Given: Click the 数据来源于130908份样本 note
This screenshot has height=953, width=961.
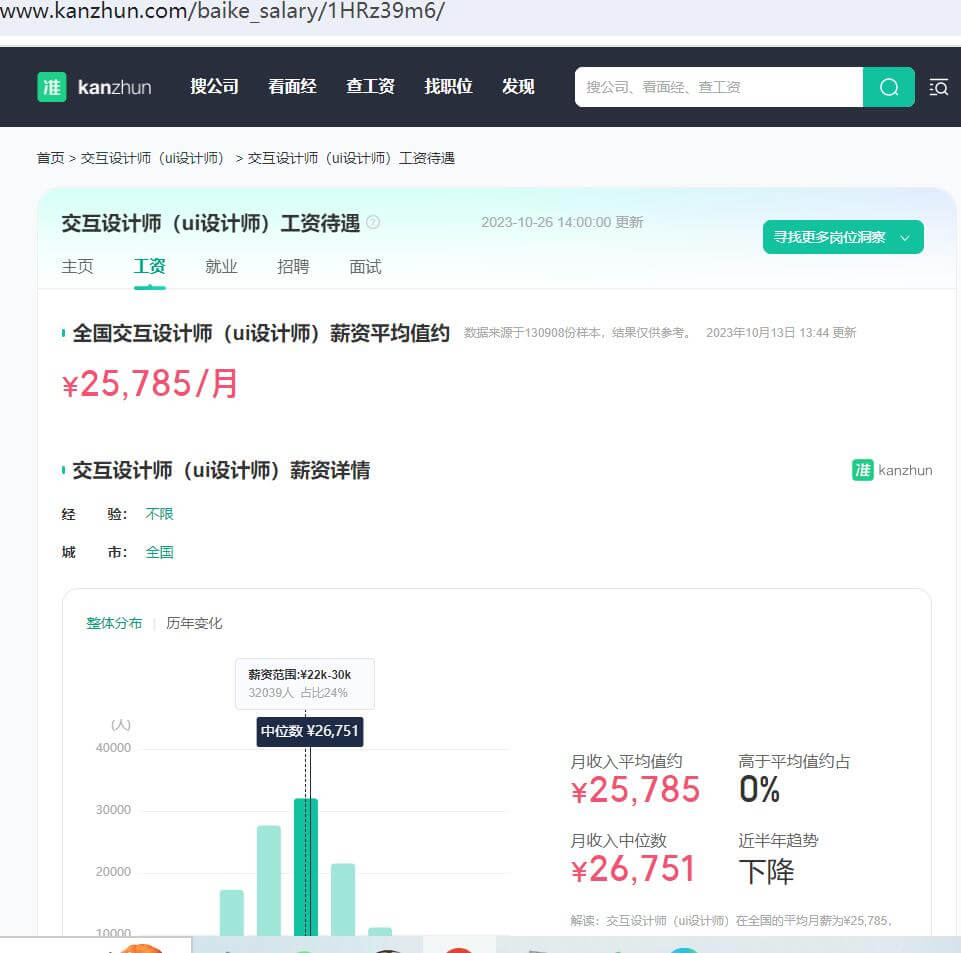Looking at the screenshot, I should [x=579, y=333].
